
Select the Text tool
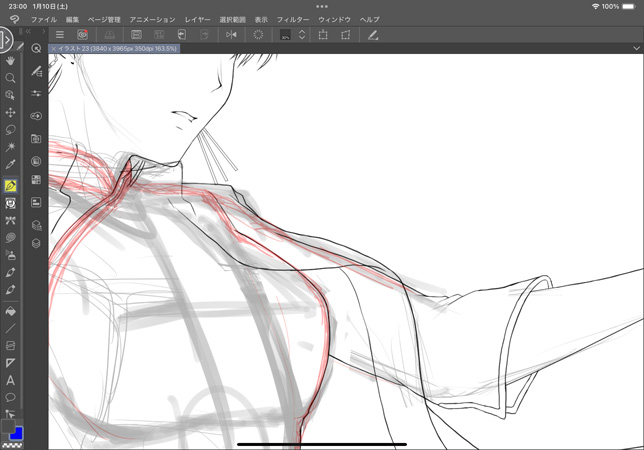[x=11, y=380]
